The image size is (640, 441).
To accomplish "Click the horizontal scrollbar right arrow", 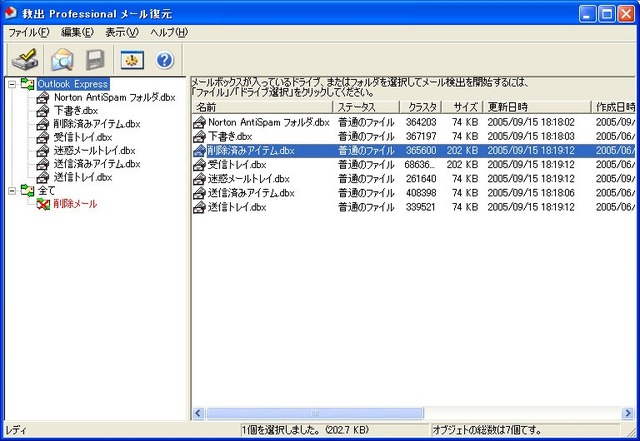I will tap(627, 413).
